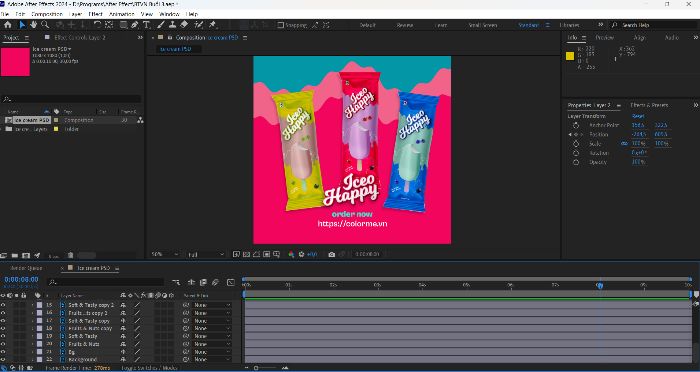Open parent dropdown for Background layer

tap(212, 359)
